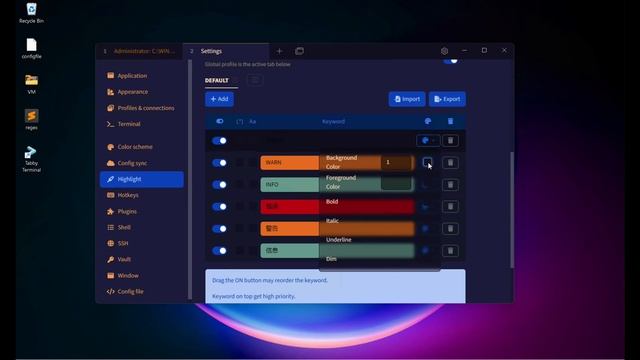Delete the INFO keyword row
640x360 pixels.
coord(450,184)
